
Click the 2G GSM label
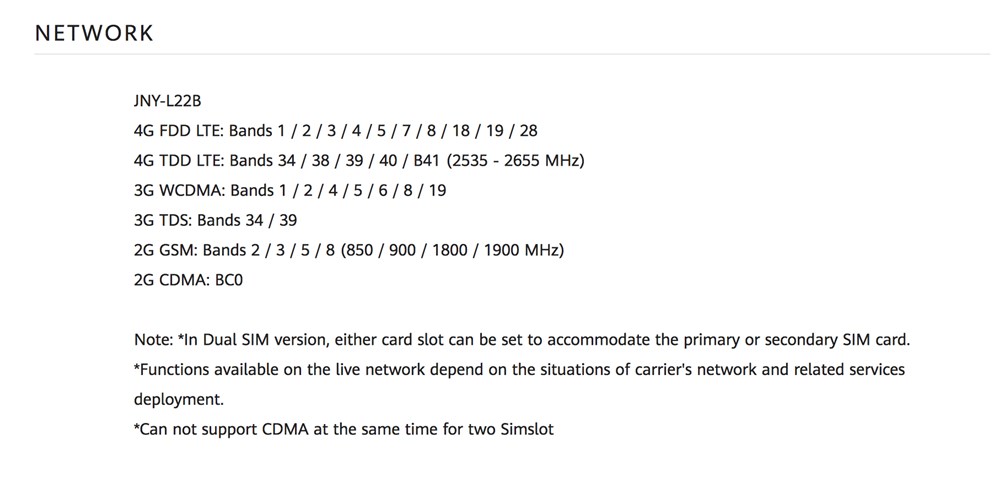(x=165, y=250)
